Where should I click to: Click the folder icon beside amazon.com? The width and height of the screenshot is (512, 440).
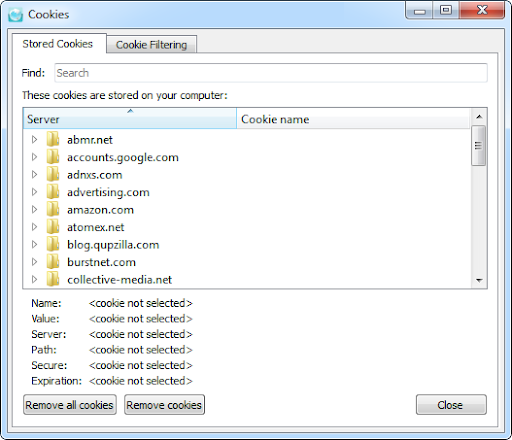[53, 209]
